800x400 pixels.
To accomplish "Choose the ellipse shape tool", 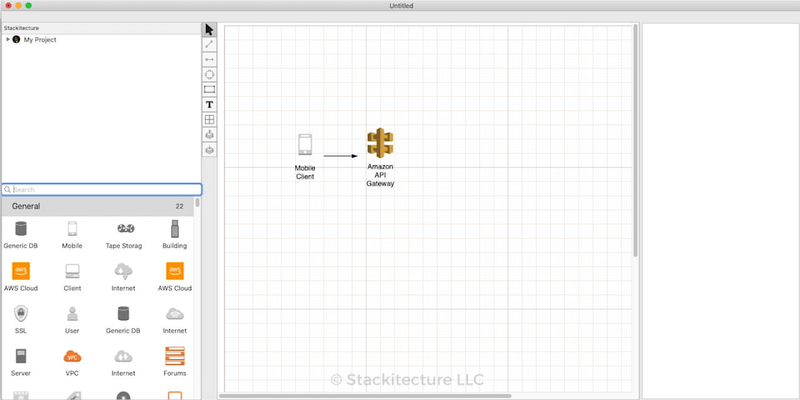I will click(x=210, y=75).
